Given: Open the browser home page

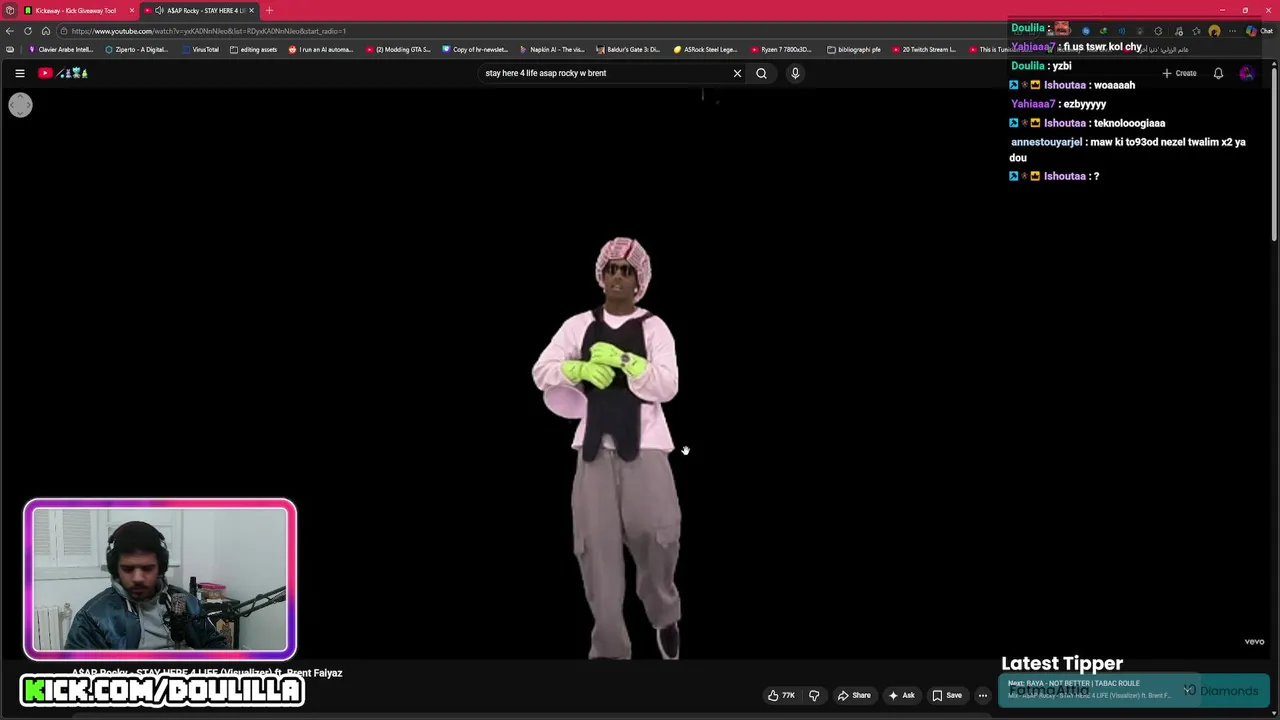Looking at the screenshot, I should 45,31.
